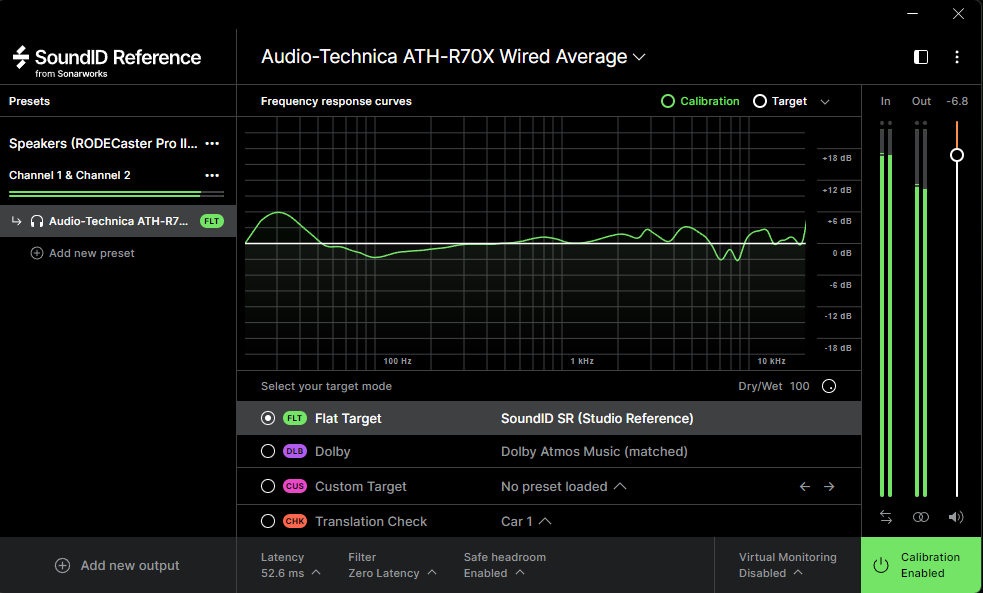This screenshot has width=983, height=593.
Task: Click the mono monitoring overlapping circles icon
Action: (921, 517)
